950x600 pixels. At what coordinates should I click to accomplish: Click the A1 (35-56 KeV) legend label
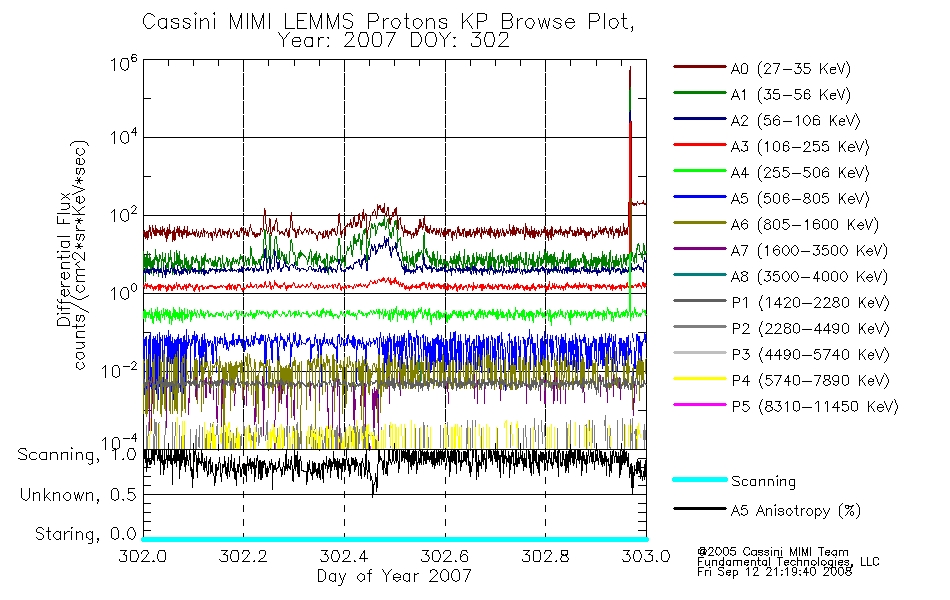click(790, 95)
